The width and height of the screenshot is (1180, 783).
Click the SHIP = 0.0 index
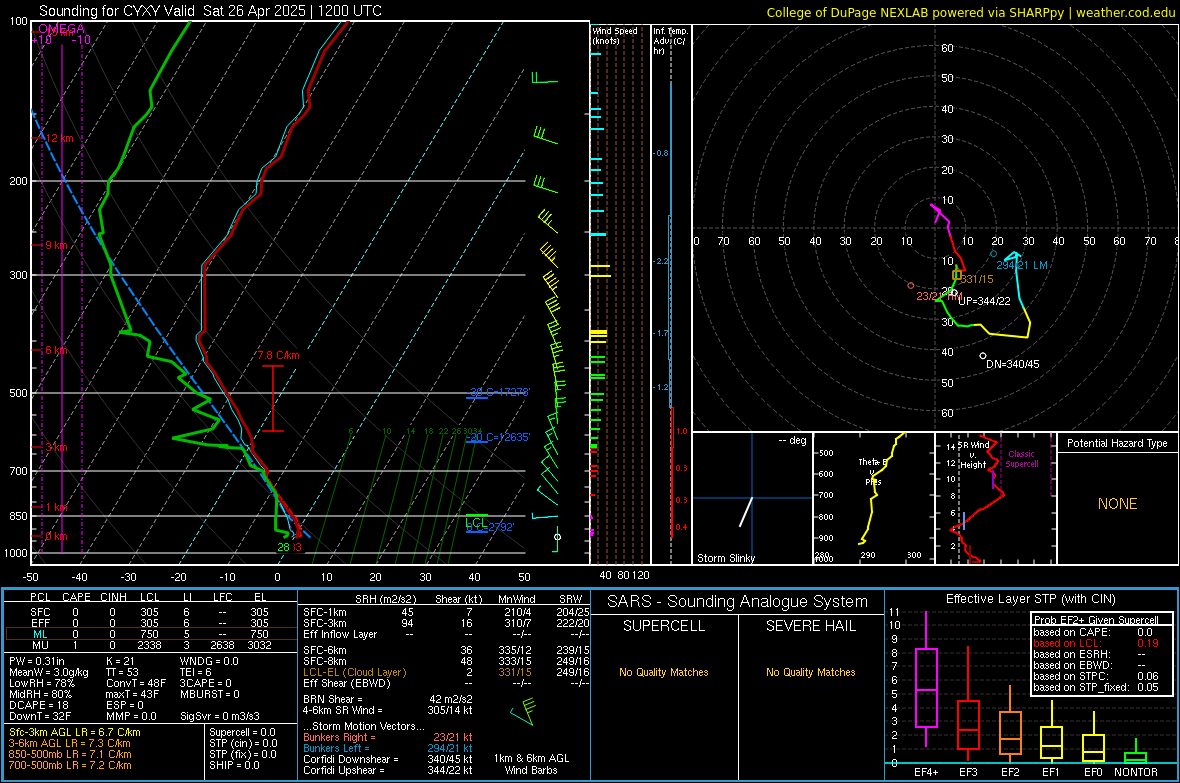(x=234, y=765)
